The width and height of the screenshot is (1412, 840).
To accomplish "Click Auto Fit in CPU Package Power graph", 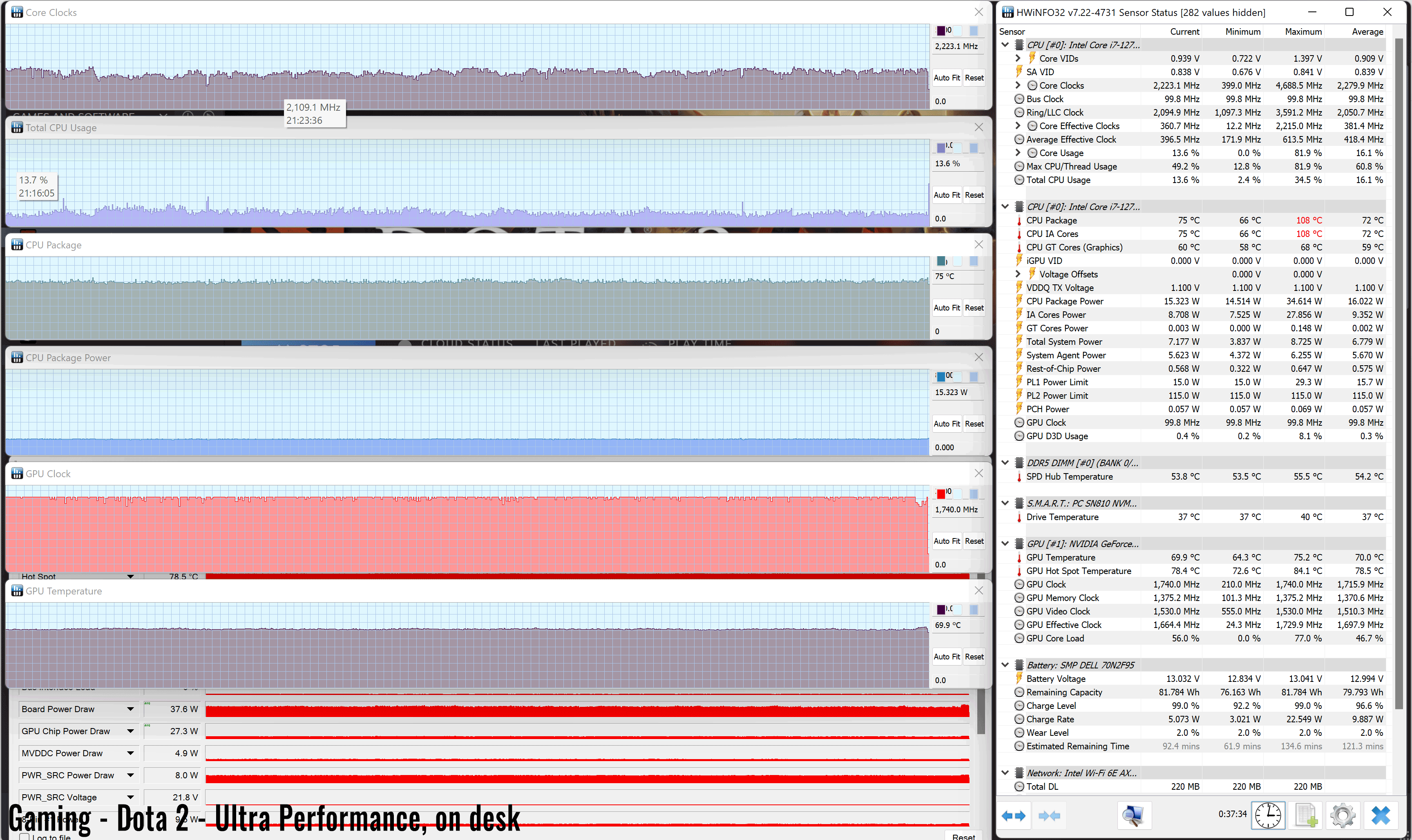I will click(946, 423).
